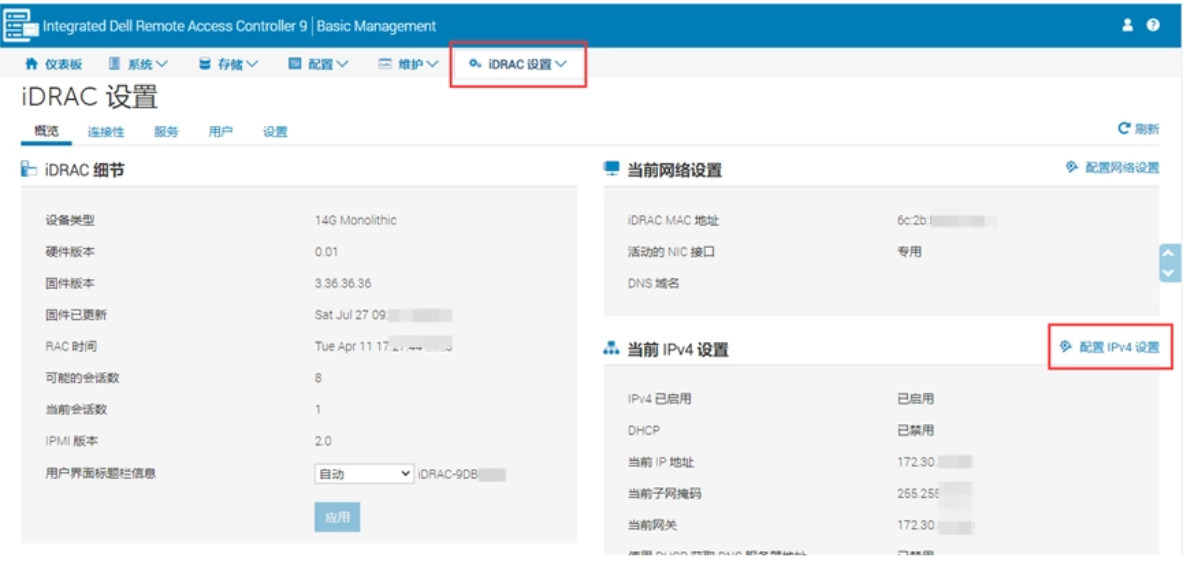The image size is (1183, 567).
Task: Switch to the 设置 tab
Action: point(275,132)
